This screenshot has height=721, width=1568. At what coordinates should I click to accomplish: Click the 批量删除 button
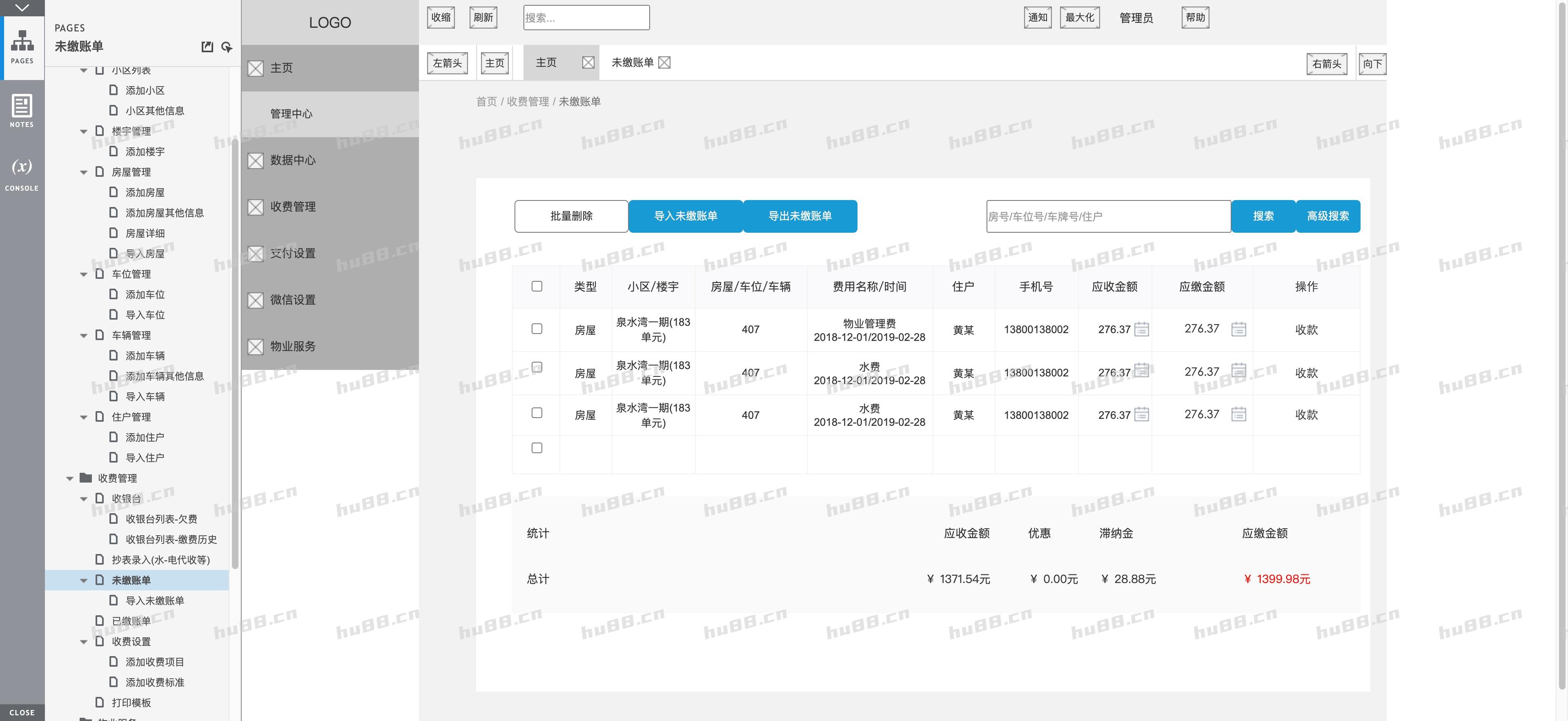571,216
